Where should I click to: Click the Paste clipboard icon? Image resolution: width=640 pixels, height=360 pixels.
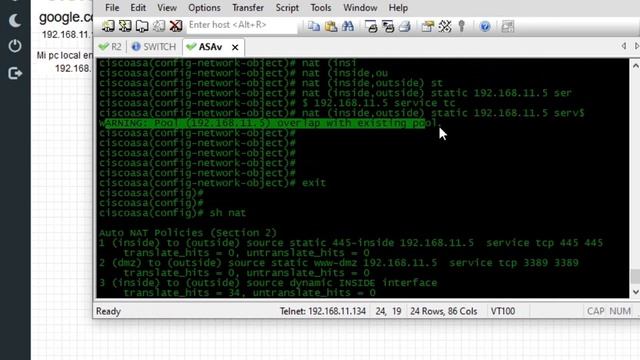tap(331, 26)
